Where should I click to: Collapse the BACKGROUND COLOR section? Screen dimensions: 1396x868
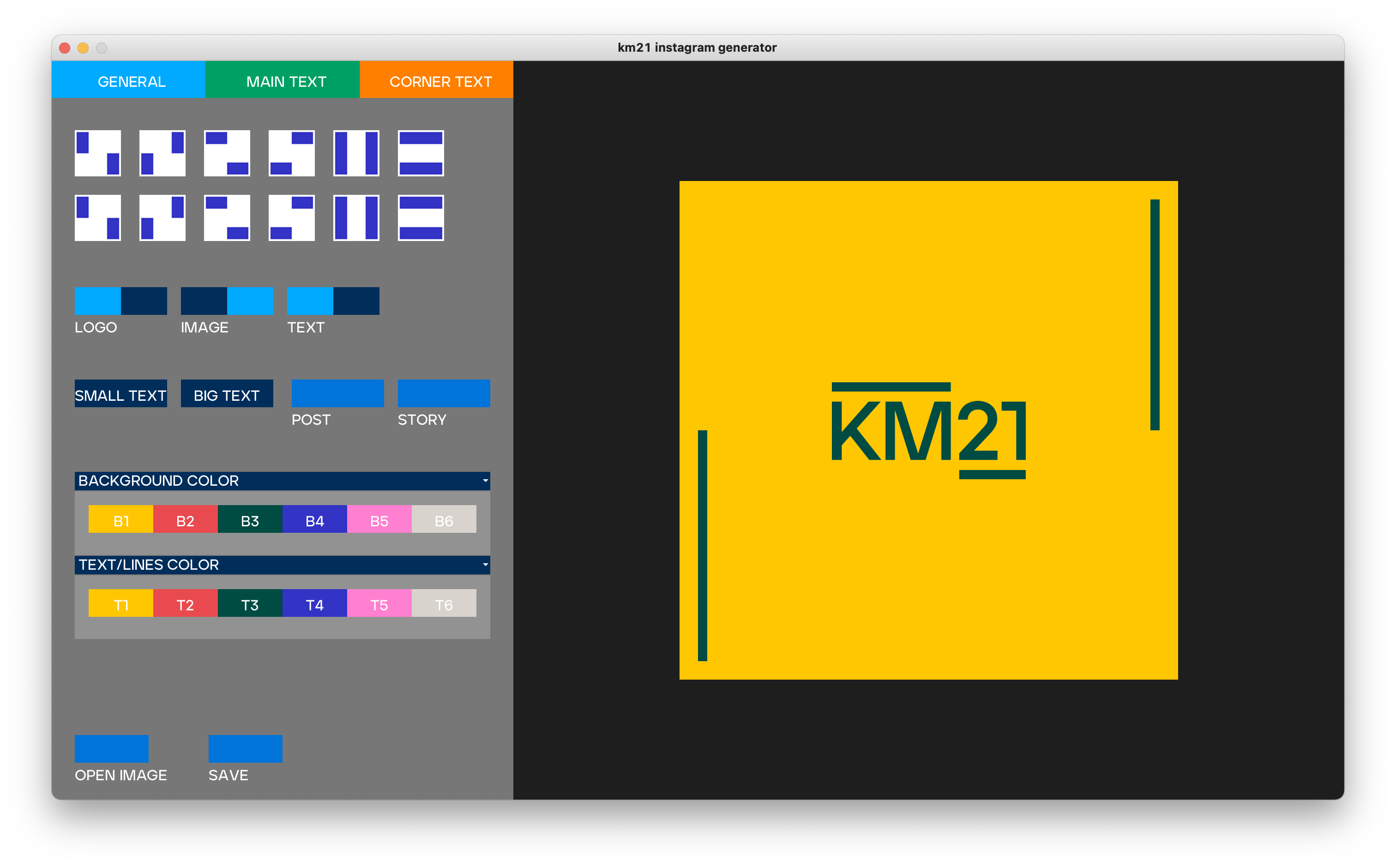(485, 481)
